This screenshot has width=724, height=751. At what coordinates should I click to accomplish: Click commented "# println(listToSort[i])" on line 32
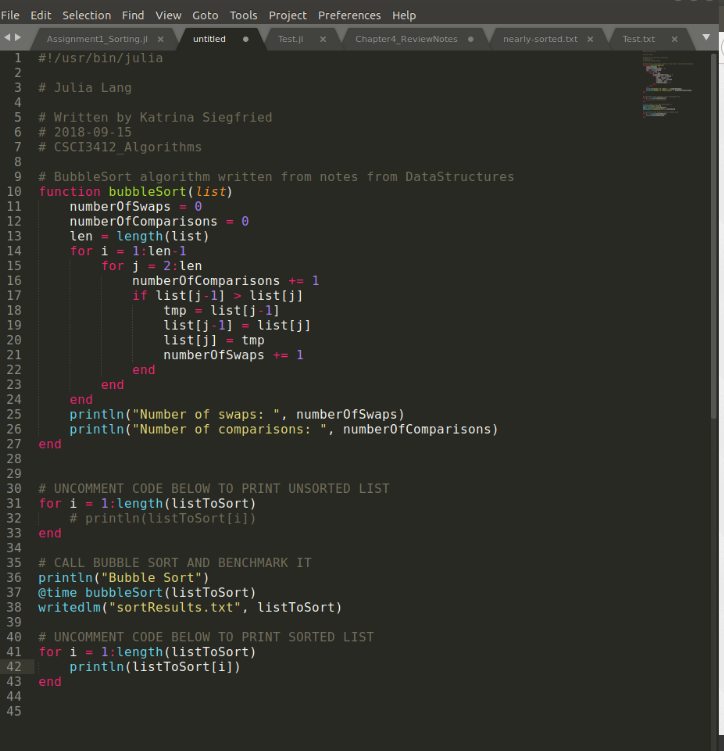click(163, 518)
